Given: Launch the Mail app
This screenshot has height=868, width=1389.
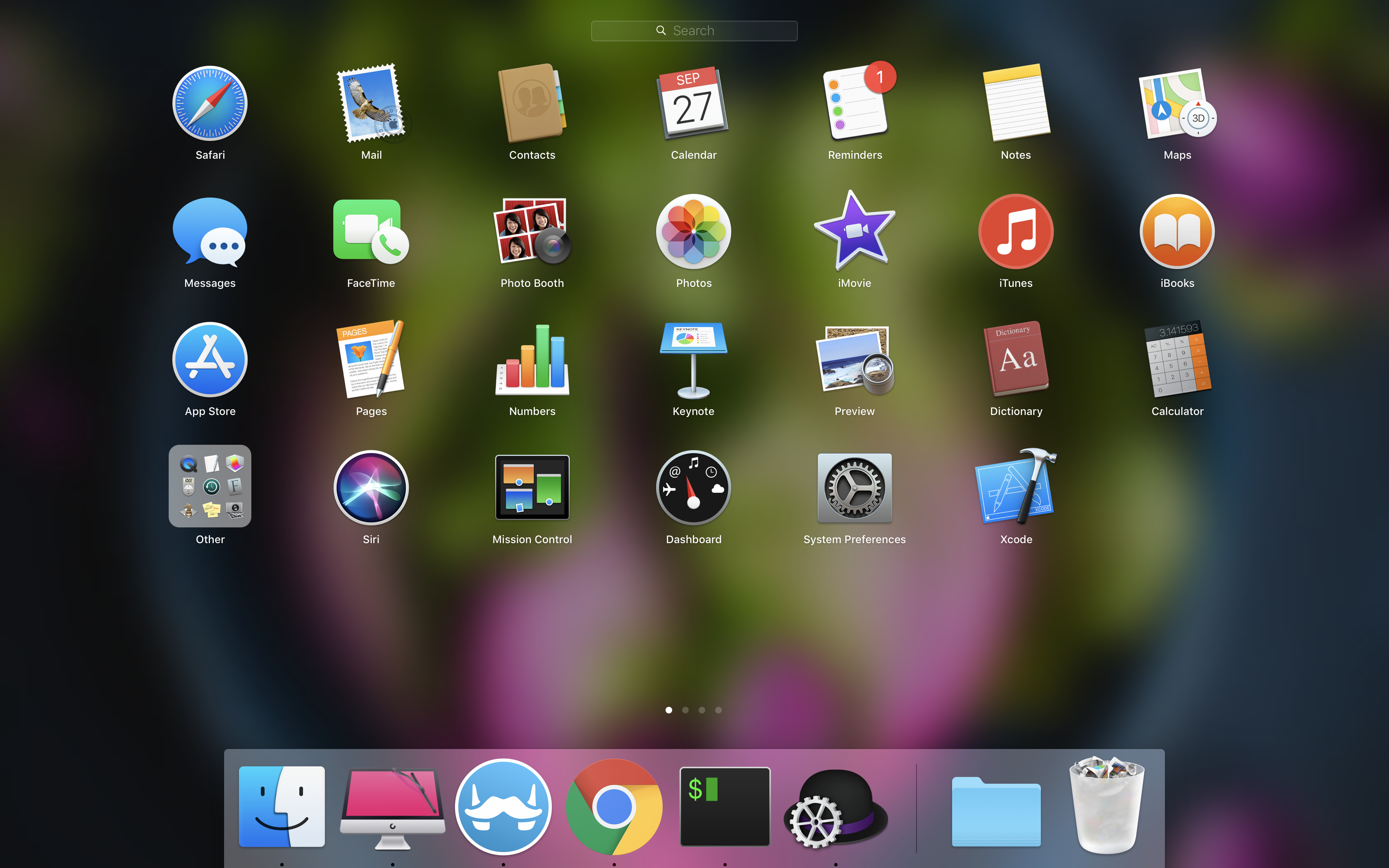Looking at the screenshot, I should 371,103.
